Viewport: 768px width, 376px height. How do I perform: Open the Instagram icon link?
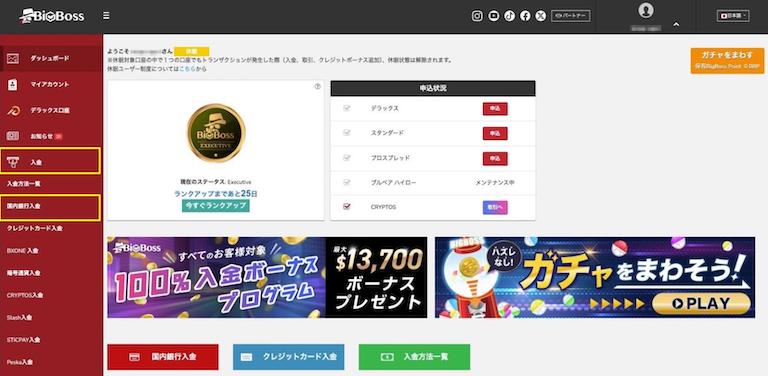tap(477, 16)
